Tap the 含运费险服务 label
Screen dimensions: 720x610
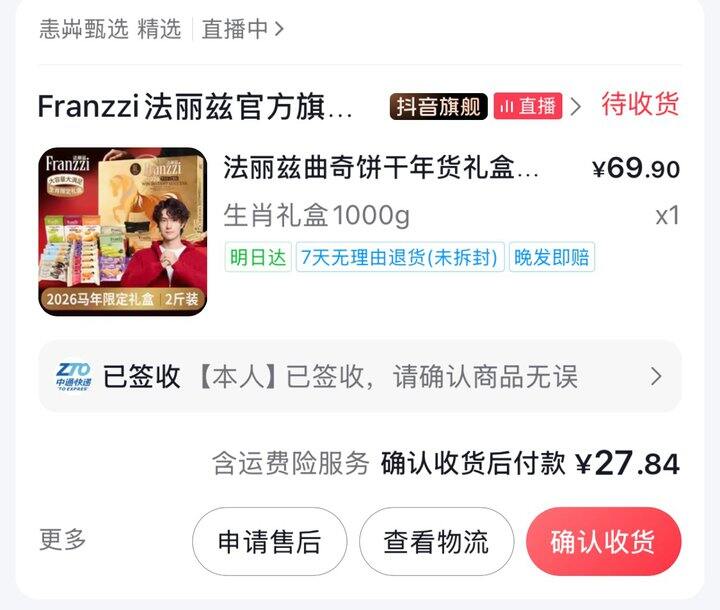click(x=291, y=463)
